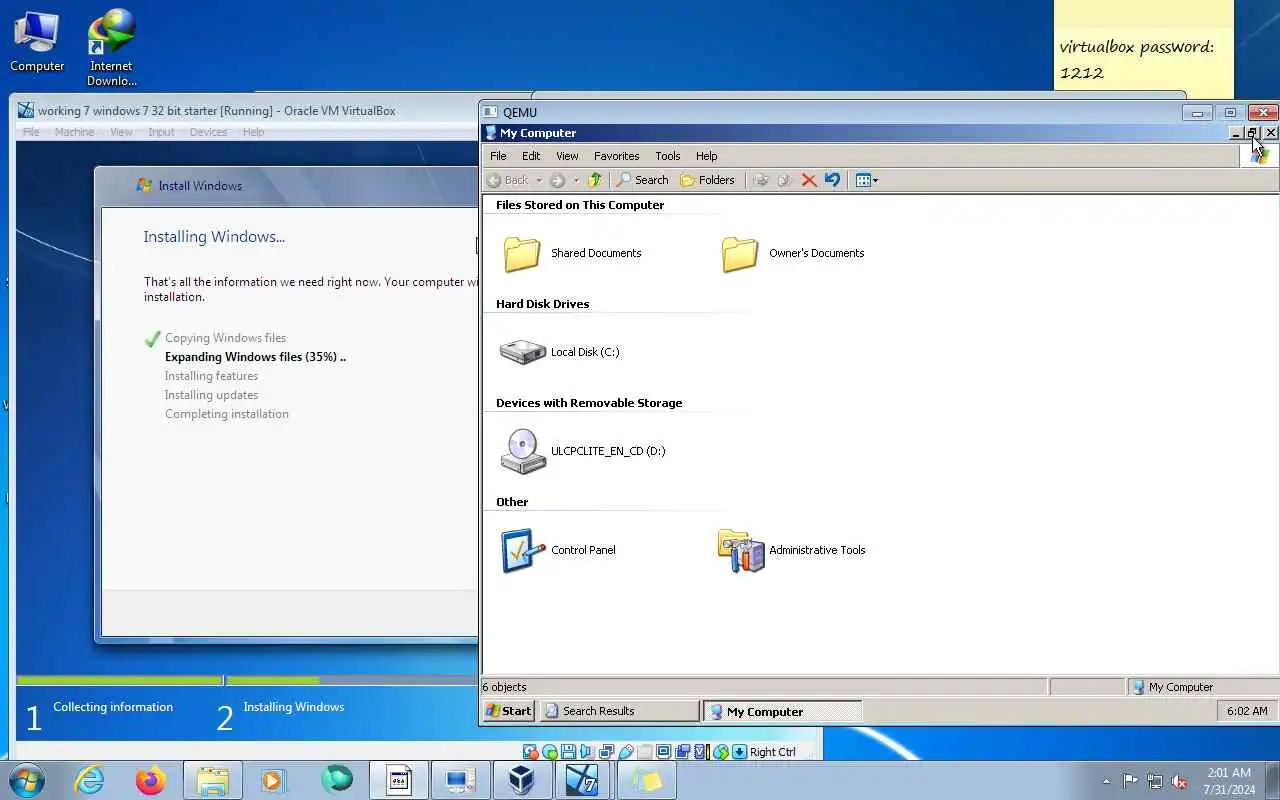The height and width of the screenshot is (800, 1280).
Task: Click the Windows 7 VM taskbar icon
Action: (583, 780)
